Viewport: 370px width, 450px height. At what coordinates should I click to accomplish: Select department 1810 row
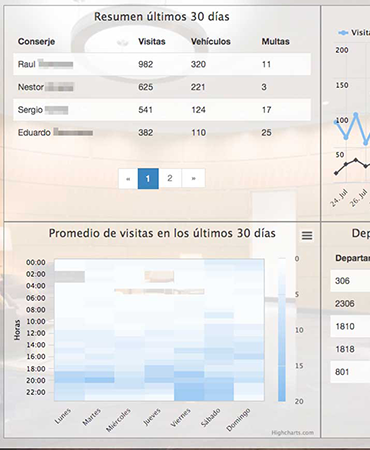pyautogui.click(x=350, y=326)
